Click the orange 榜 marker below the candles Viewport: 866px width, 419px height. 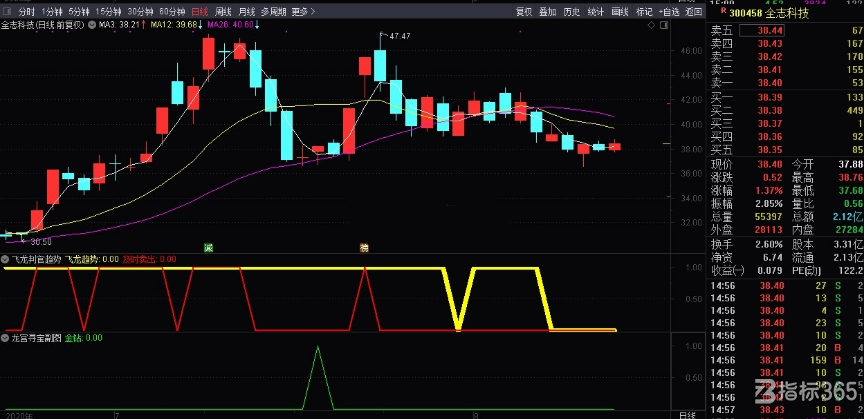point(364,247)
